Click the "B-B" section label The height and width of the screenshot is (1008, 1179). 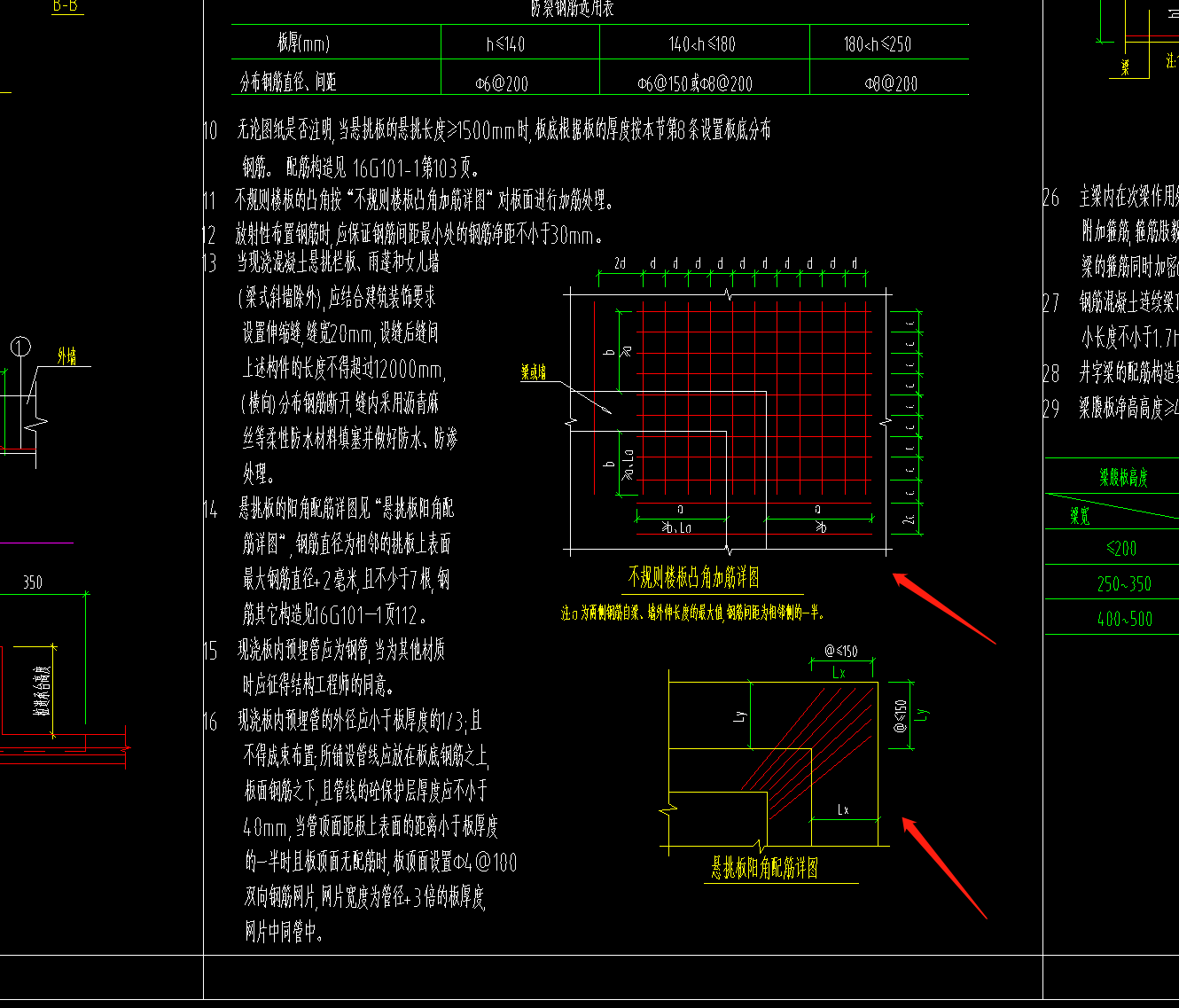[65, 6]
